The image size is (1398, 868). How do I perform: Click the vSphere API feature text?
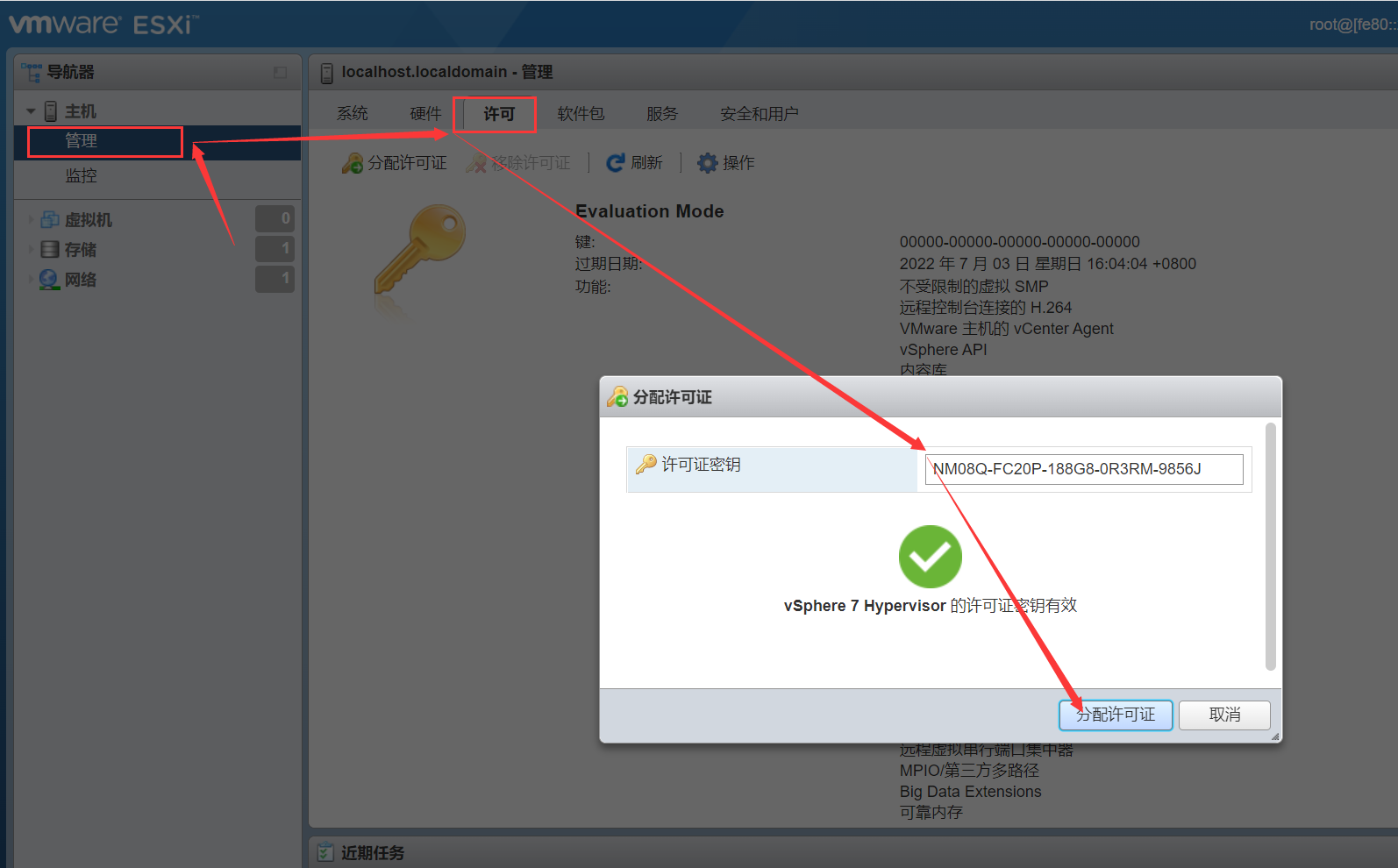(944, 350)
